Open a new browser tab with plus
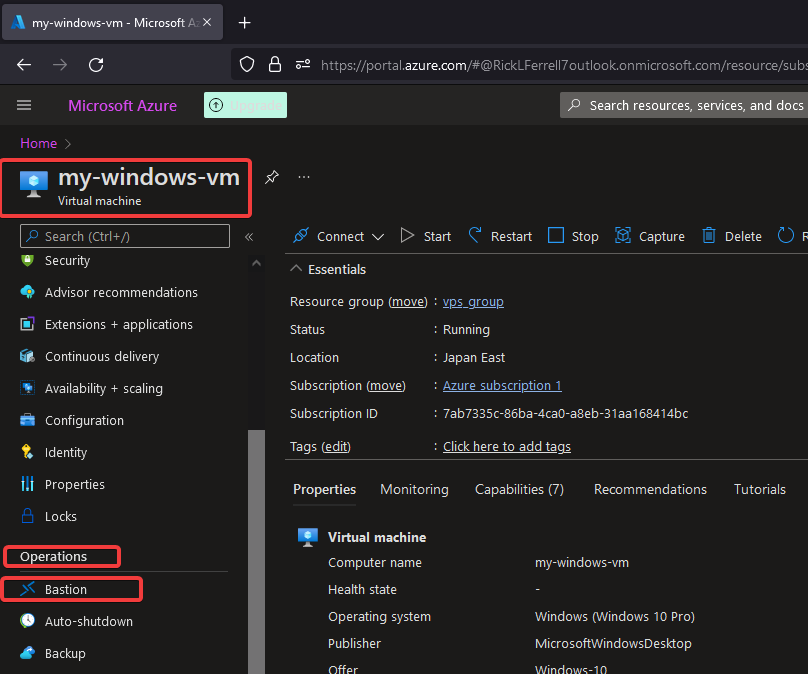The height and width of the screenshot is (674, 808). click(x=244, y=23)
